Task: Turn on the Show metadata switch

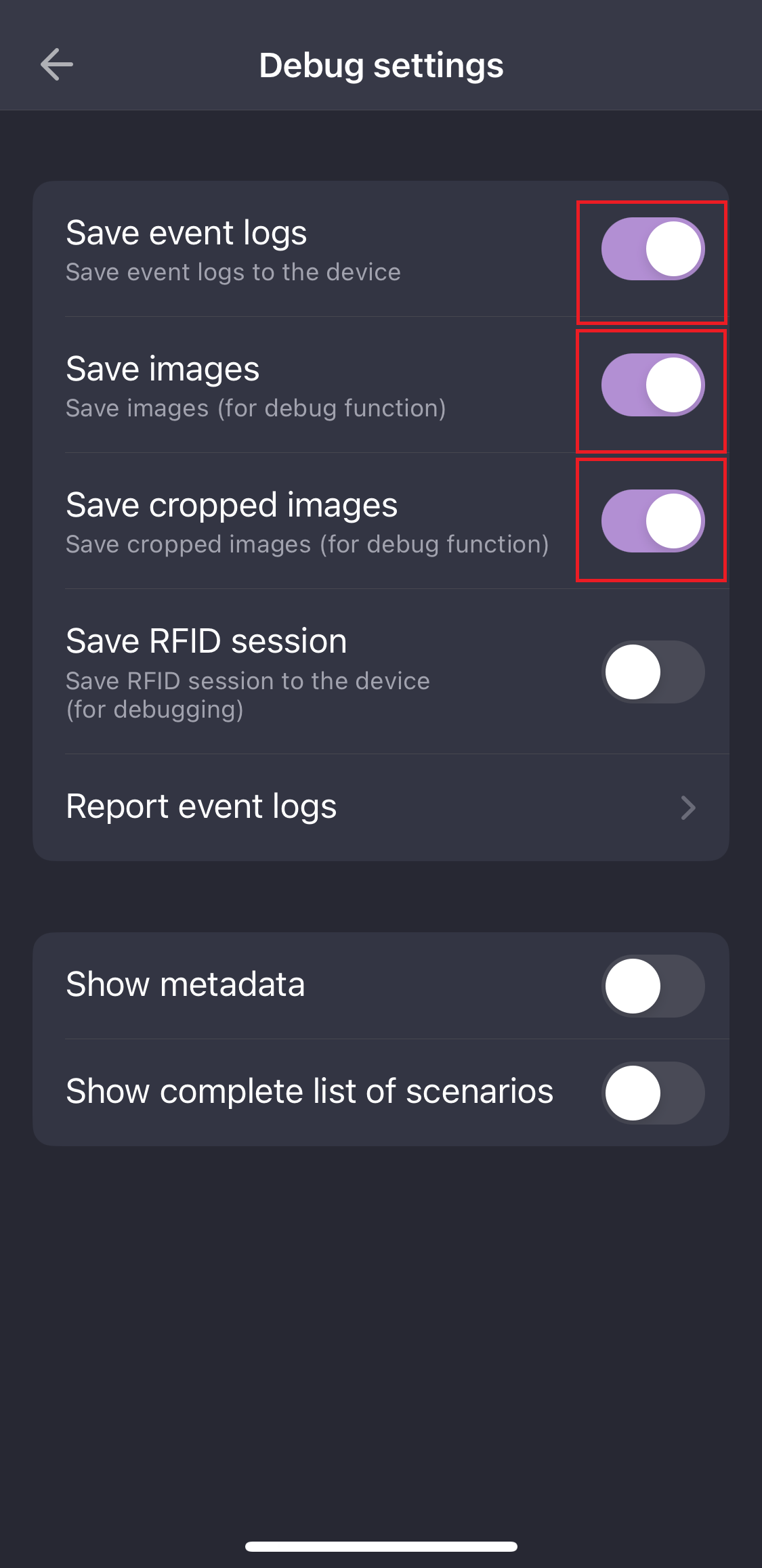Action: [653, 986]
